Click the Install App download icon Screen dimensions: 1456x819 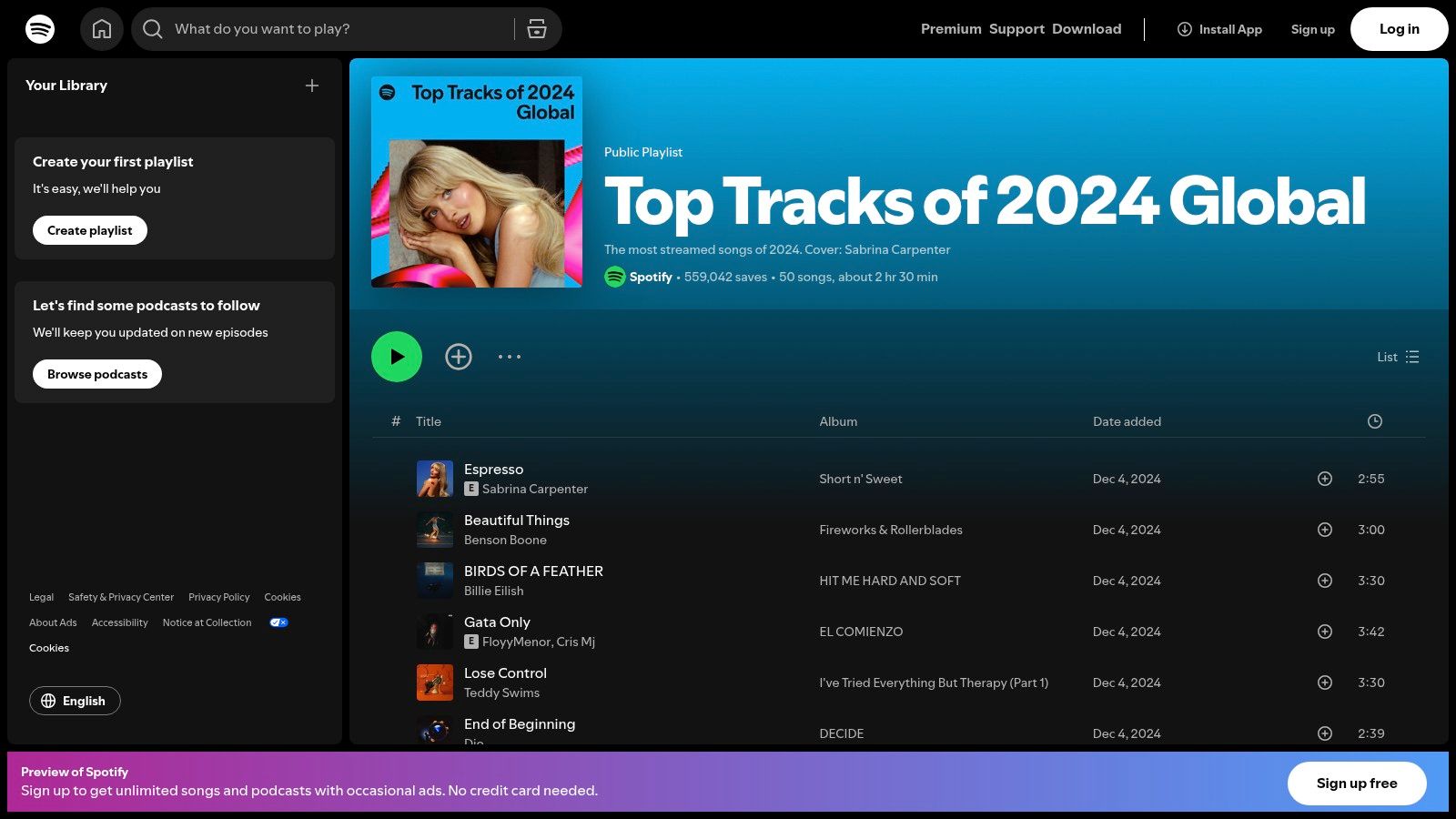(x=1185, y=29)
